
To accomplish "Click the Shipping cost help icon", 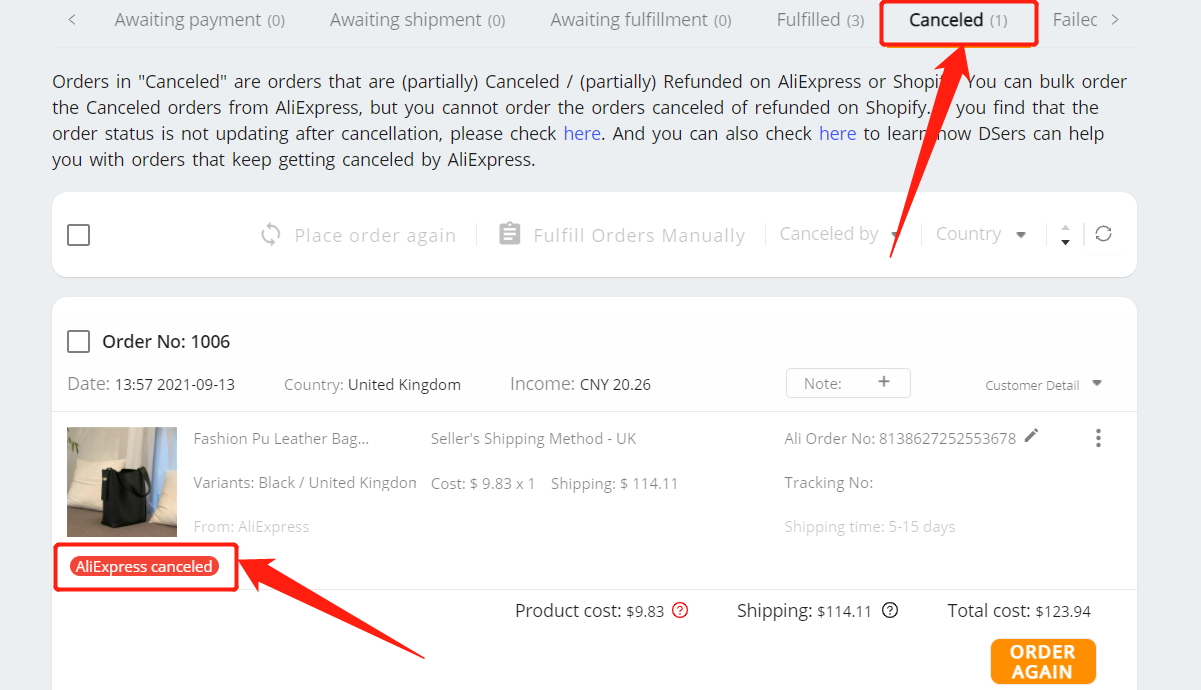I will click(x=890, y=610).
